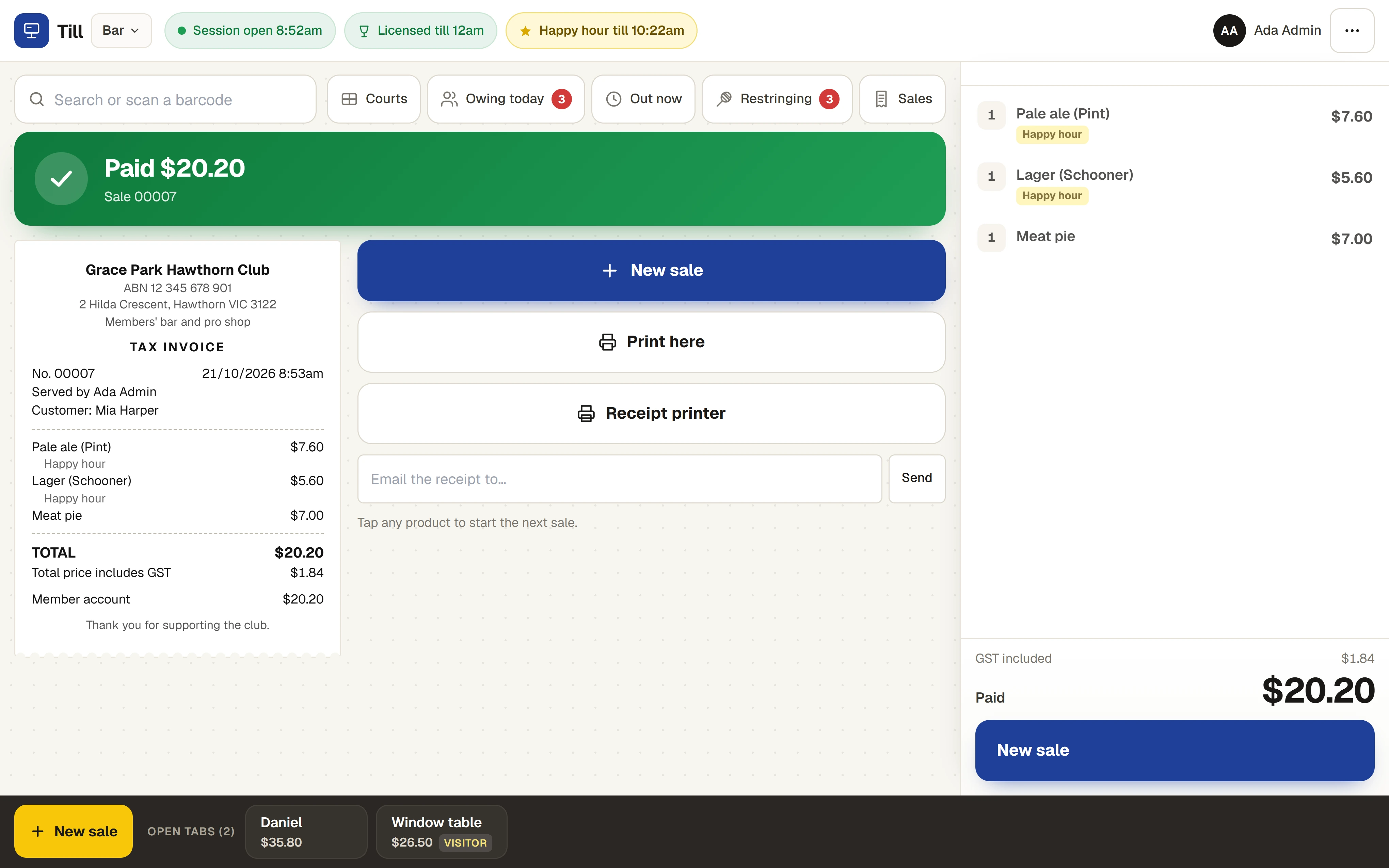Open the Courts tab

(x=374, y=99)
